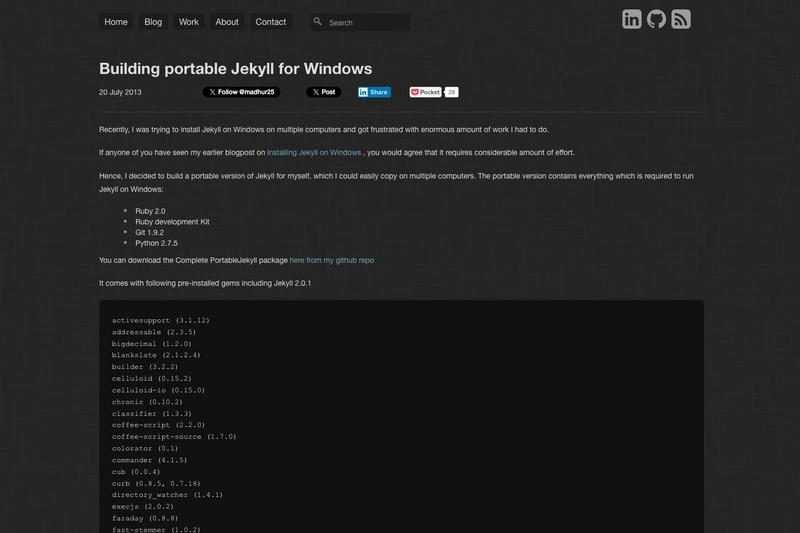Click the X Post button
Viewport: 800px width, 533px height.
coord(323,92)
